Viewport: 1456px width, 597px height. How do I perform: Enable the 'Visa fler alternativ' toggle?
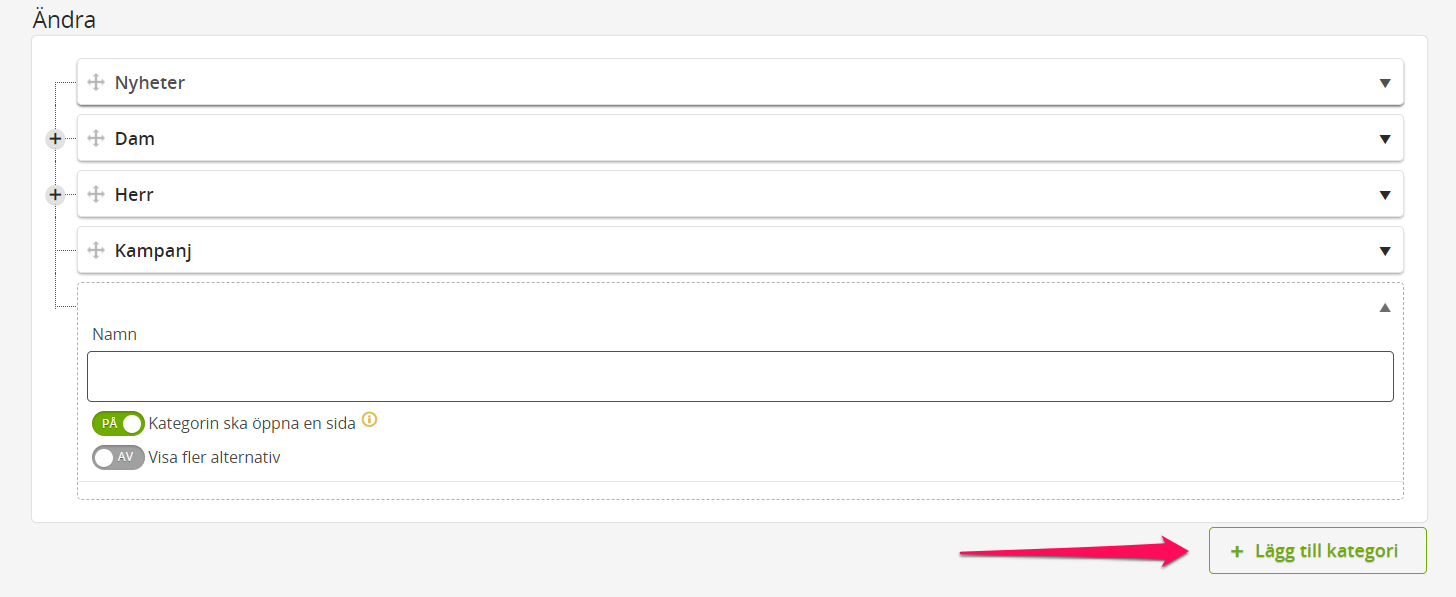(118, 457)
